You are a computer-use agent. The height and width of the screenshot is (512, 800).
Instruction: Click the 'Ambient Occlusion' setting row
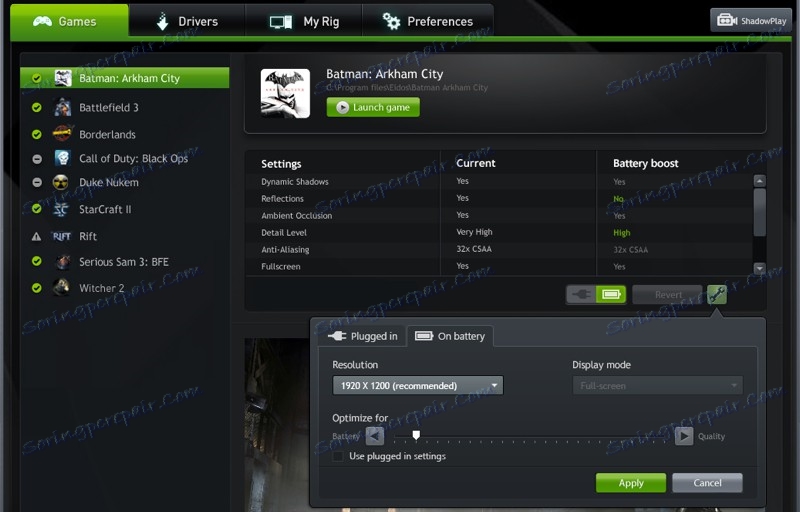click(x=499, y=215)
